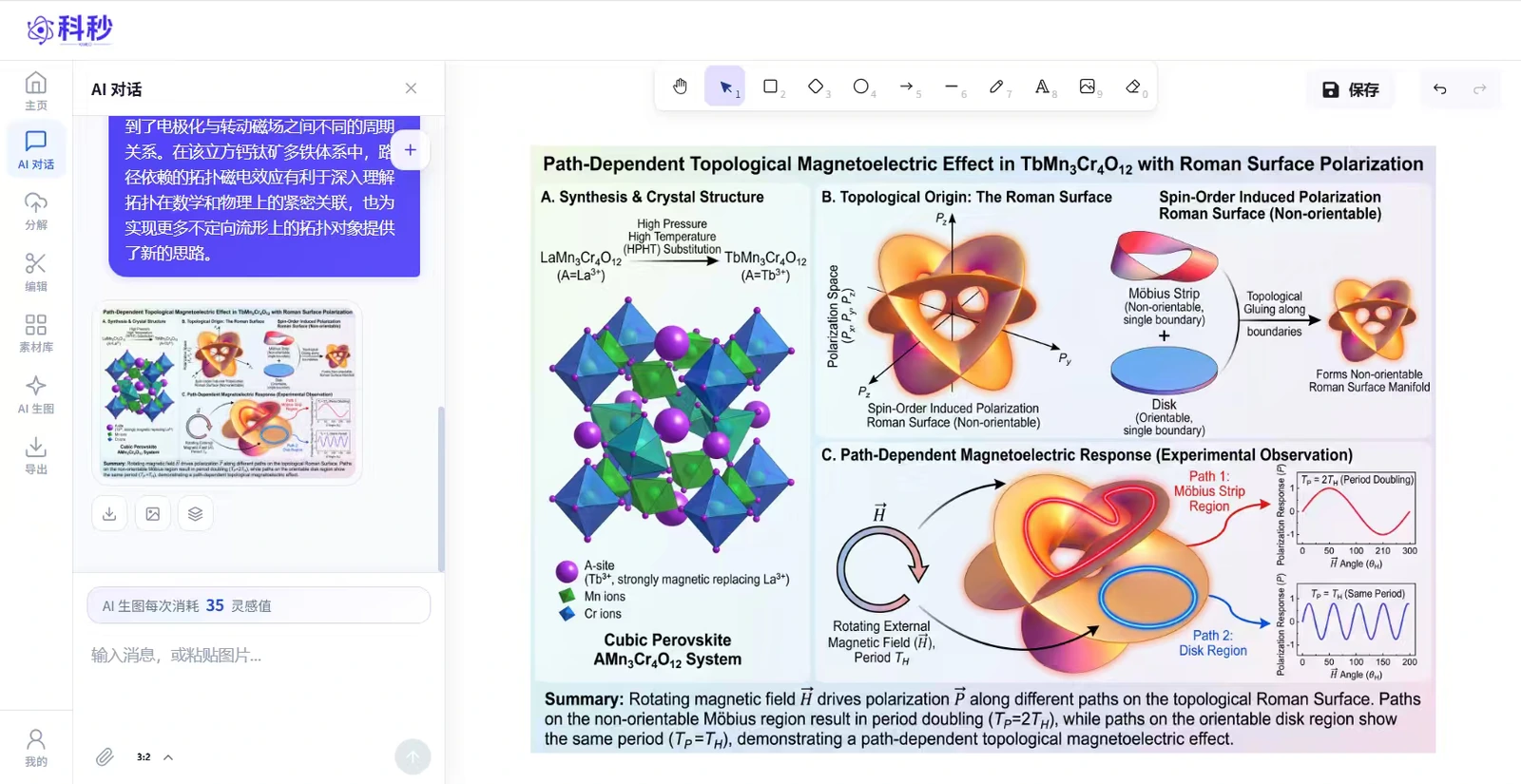
Task: Open the generated figure thumbnail in chat
Action: (227, 392)
